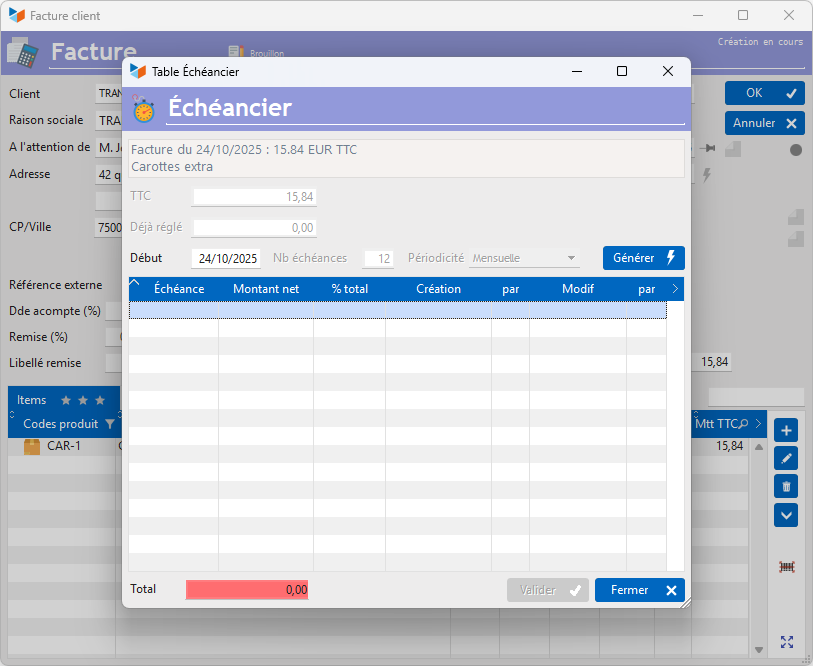The image size is (813, 666).
Task: Open the Périodicité dropdown
Action: point(525,258)
